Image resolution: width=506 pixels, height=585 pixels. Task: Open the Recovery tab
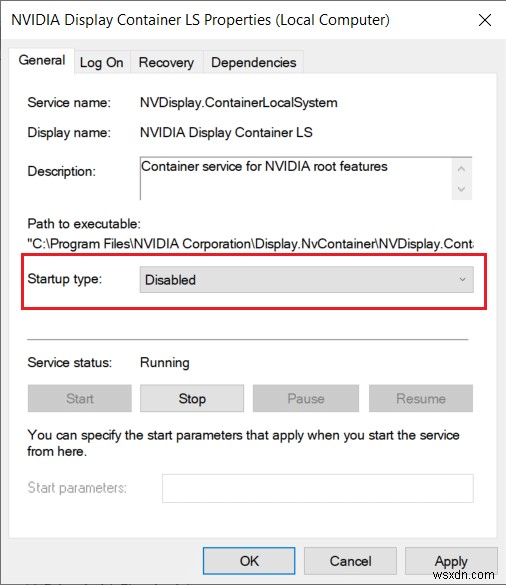coord(166,62)
